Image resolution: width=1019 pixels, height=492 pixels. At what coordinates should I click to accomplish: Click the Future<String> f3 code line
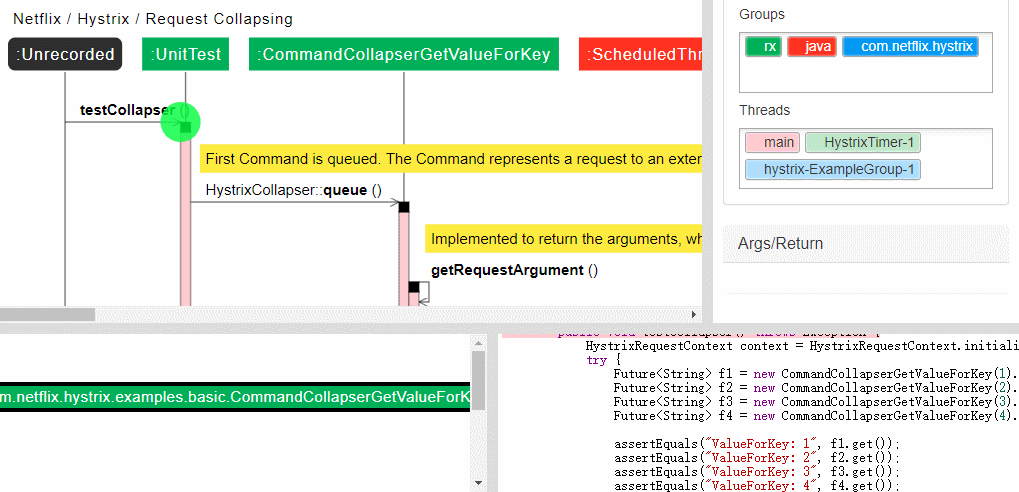point(816,402)
